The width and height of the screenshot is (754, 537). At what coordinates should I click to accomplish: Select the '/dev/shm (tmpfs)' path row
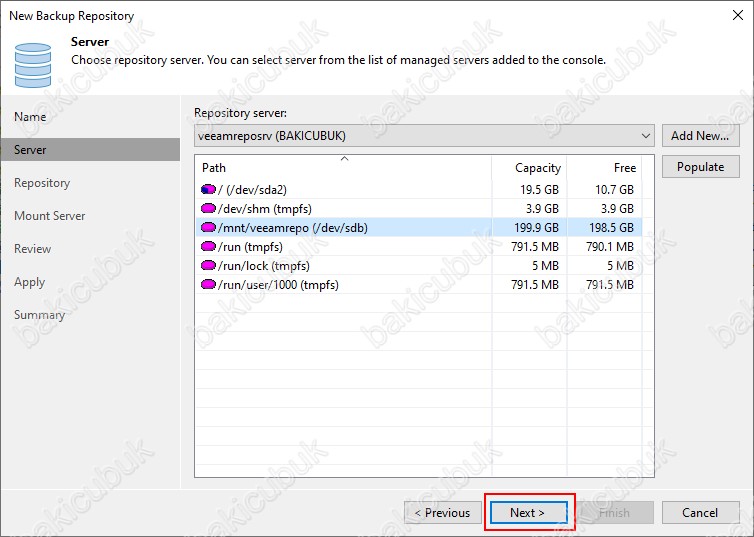pyautogui.click(x=418, y=208)
